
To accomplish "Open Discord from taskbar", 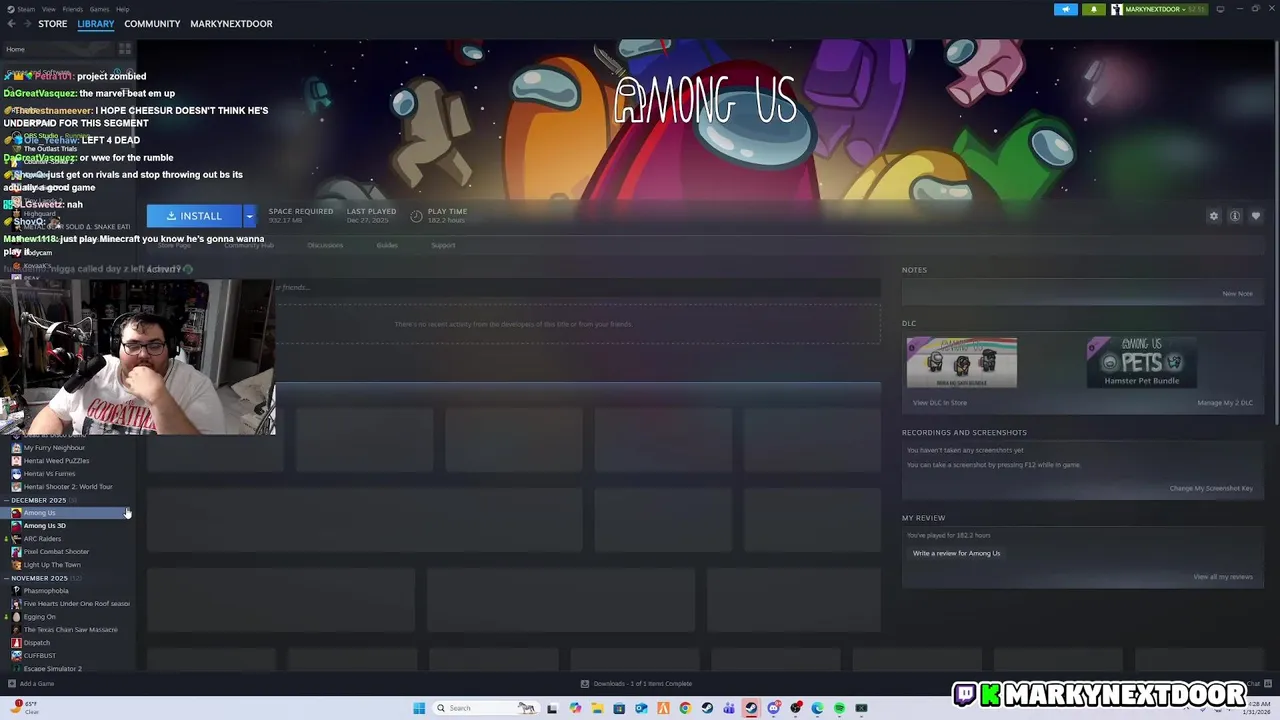I will click(774, 708).
